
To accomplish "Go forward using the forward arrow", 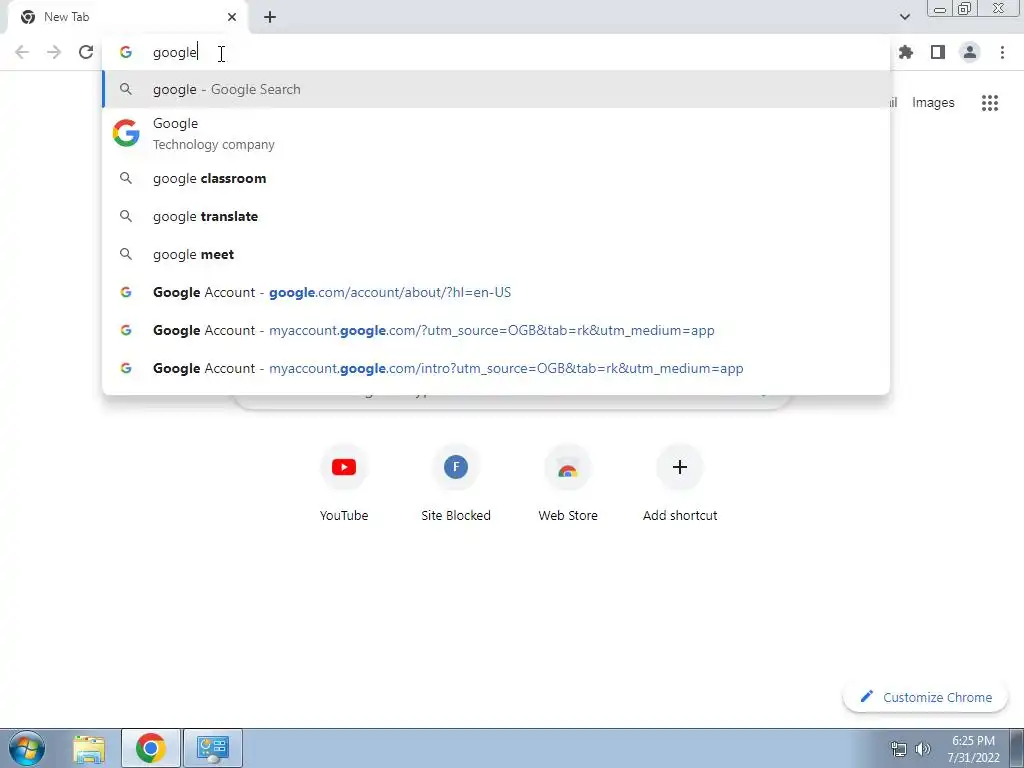I will pyautogui.click(x=54, y=52).
